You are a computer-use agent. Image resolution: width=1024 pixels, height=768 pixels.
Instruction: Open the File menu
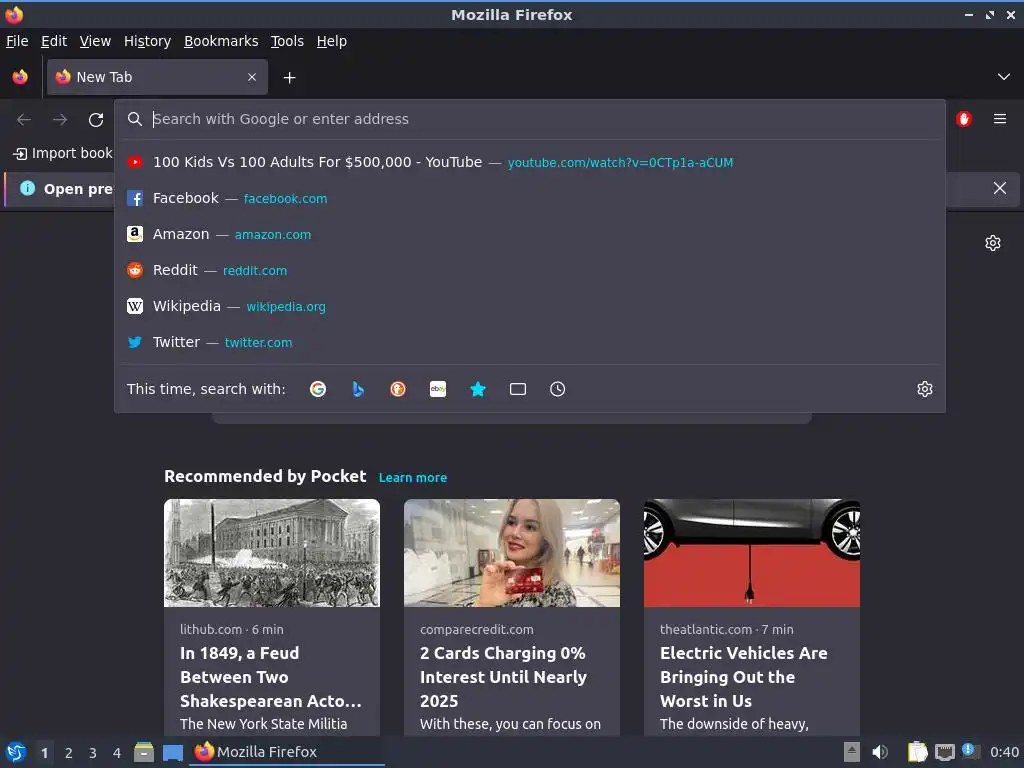pos(17,41)
